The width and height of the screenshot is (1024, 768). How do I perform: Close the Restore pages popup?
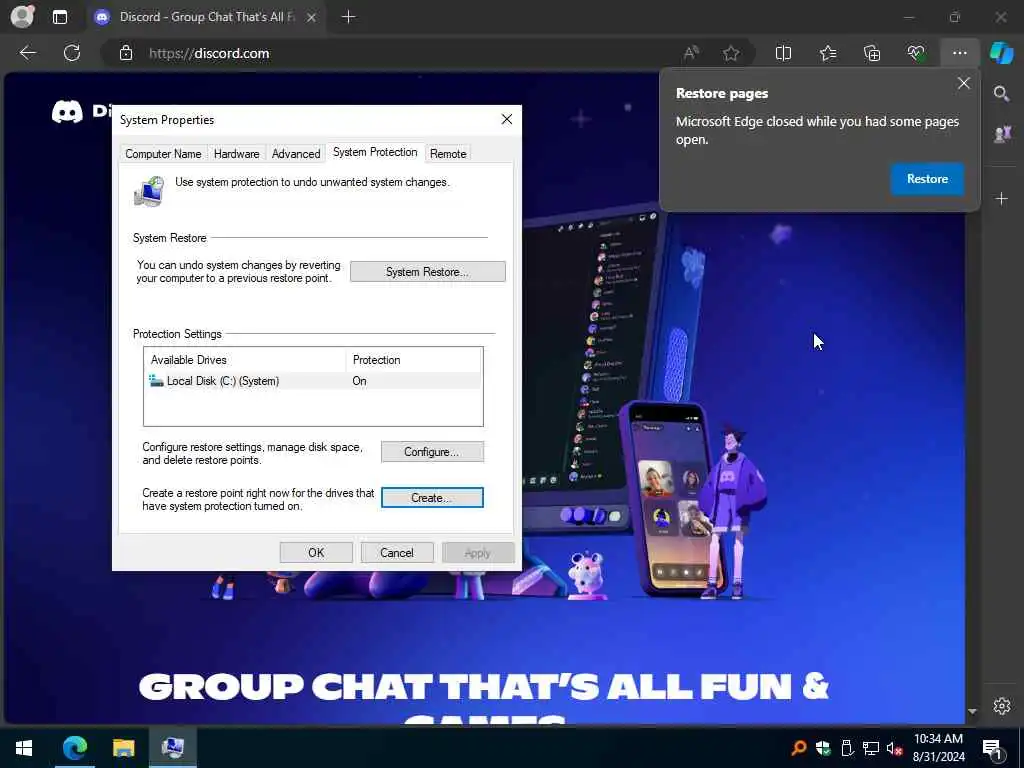(963, 84)
